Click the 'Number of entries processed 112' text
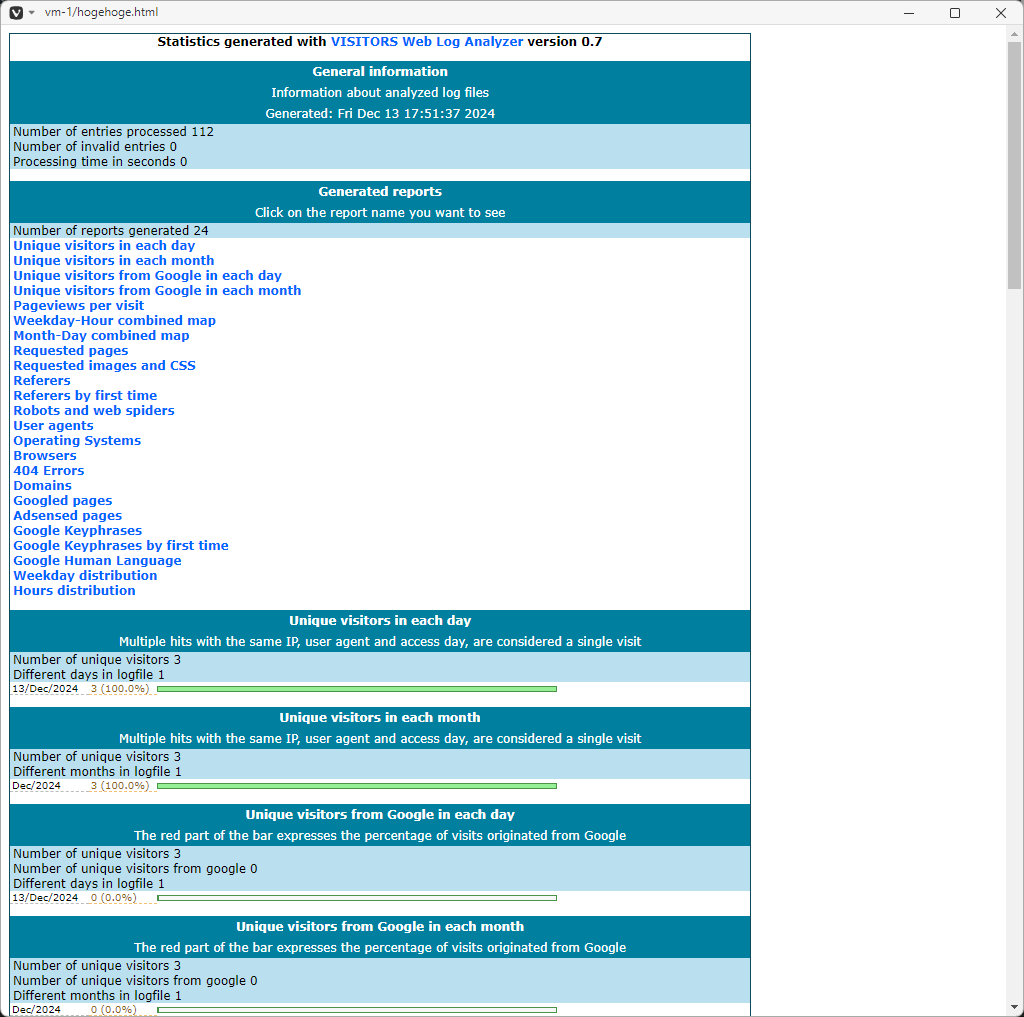Image resolution: width=1024 pixels, height=1017 pixels. tap(114, 132)
